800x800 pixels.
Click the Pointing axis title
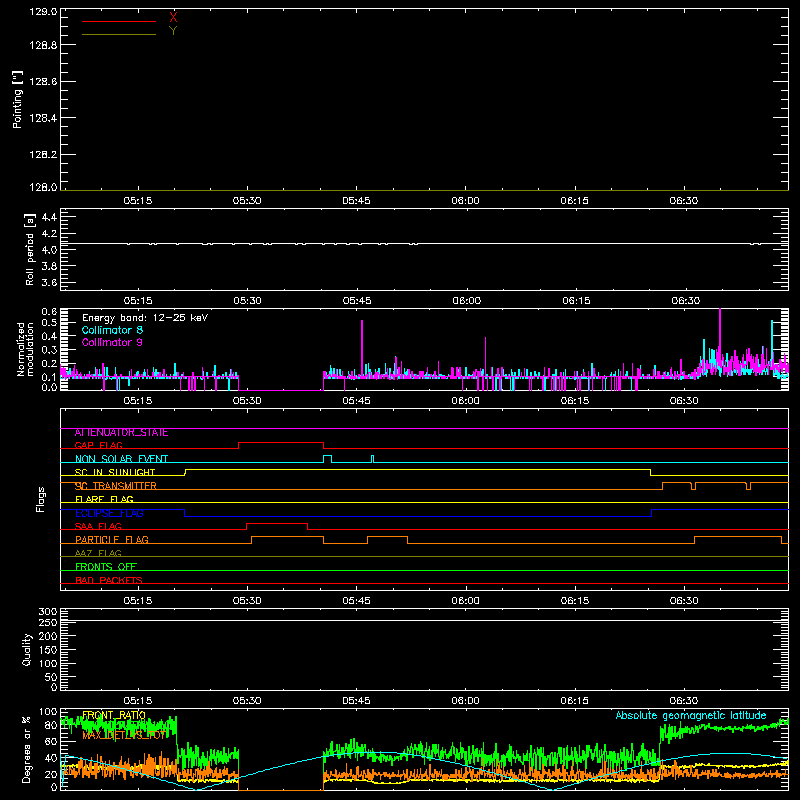pos(17,99)
